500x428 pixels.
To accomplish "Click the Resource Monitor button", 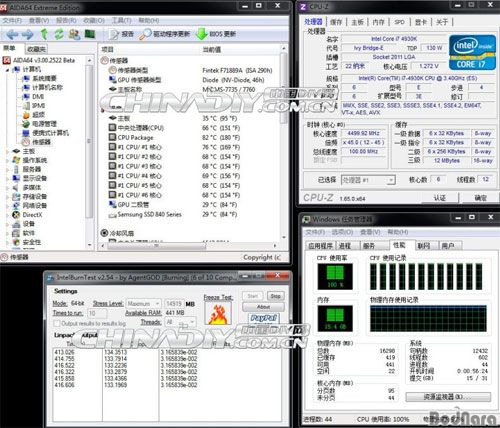I will (x=448, y=397).
